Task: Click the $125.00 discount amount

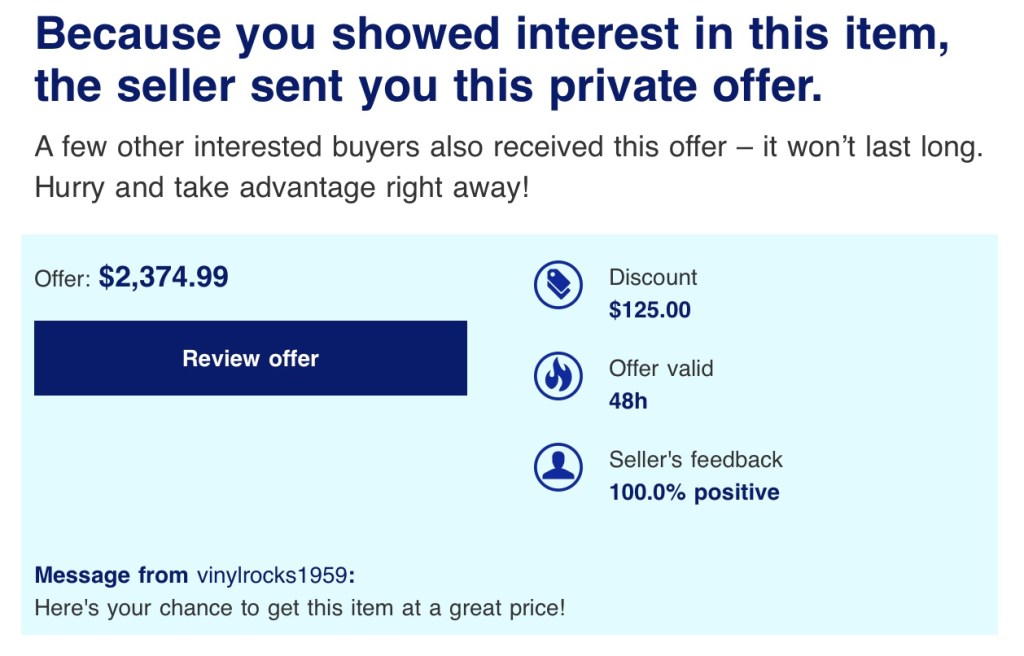Action: 649,310
